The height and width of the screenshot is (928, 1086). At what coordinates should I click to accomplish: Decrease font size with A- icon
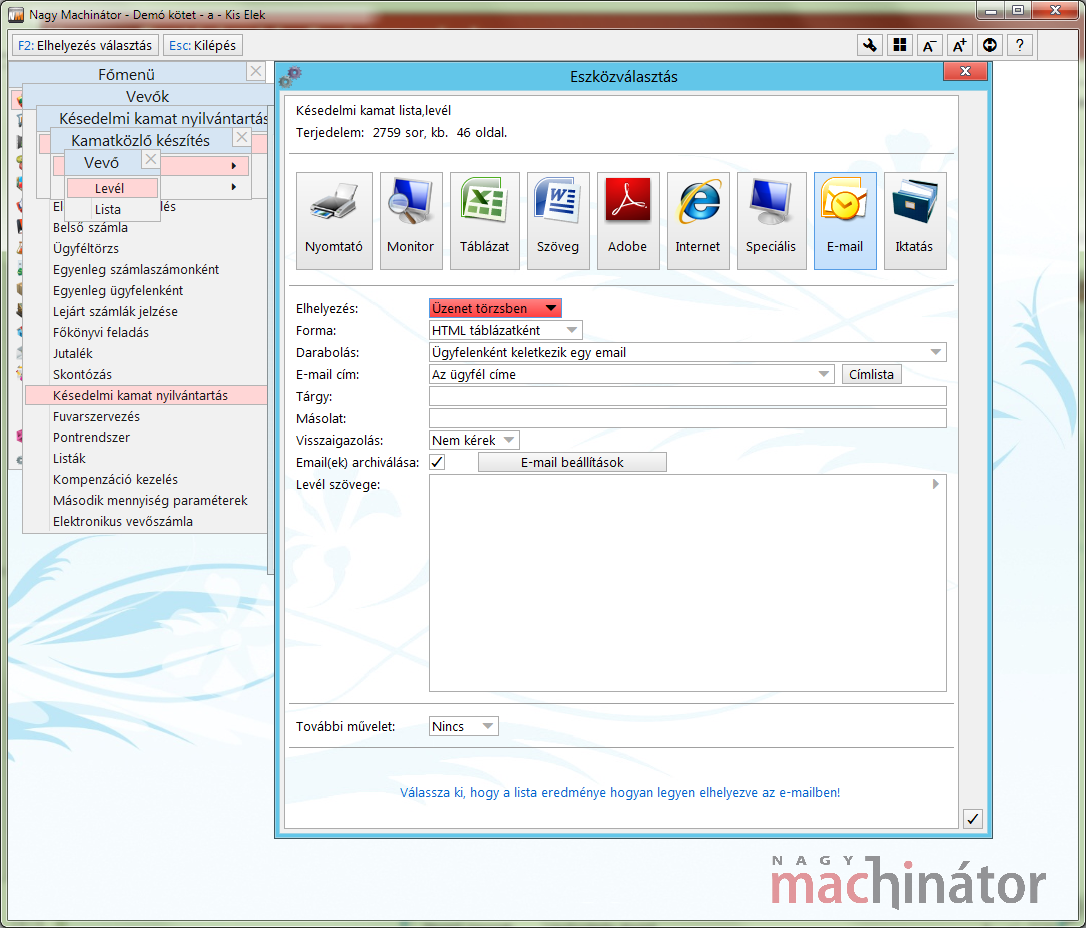tap(929, 45)
